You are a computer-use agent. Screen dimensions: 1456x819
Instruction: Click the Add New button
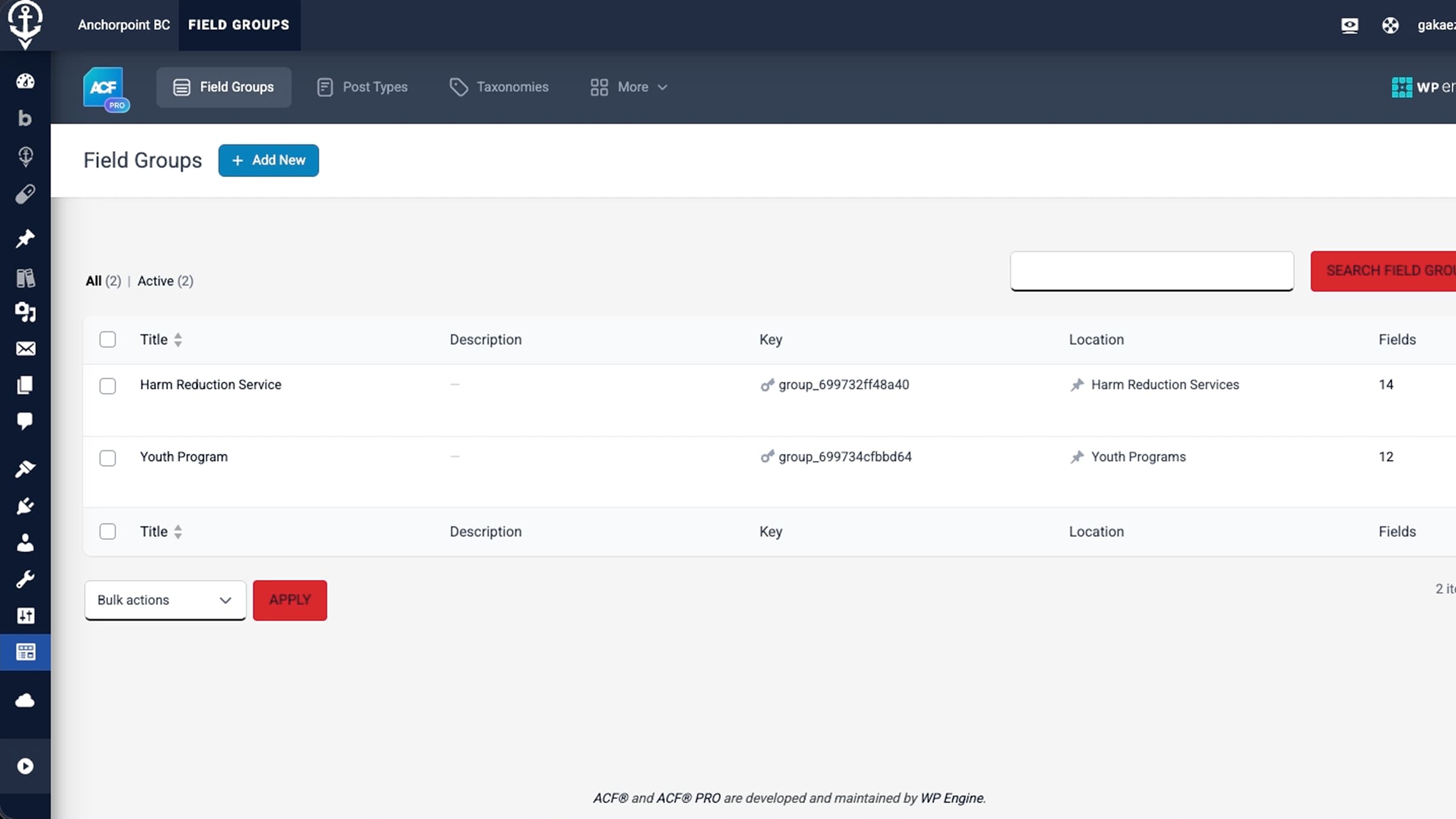tap(268, 161)
